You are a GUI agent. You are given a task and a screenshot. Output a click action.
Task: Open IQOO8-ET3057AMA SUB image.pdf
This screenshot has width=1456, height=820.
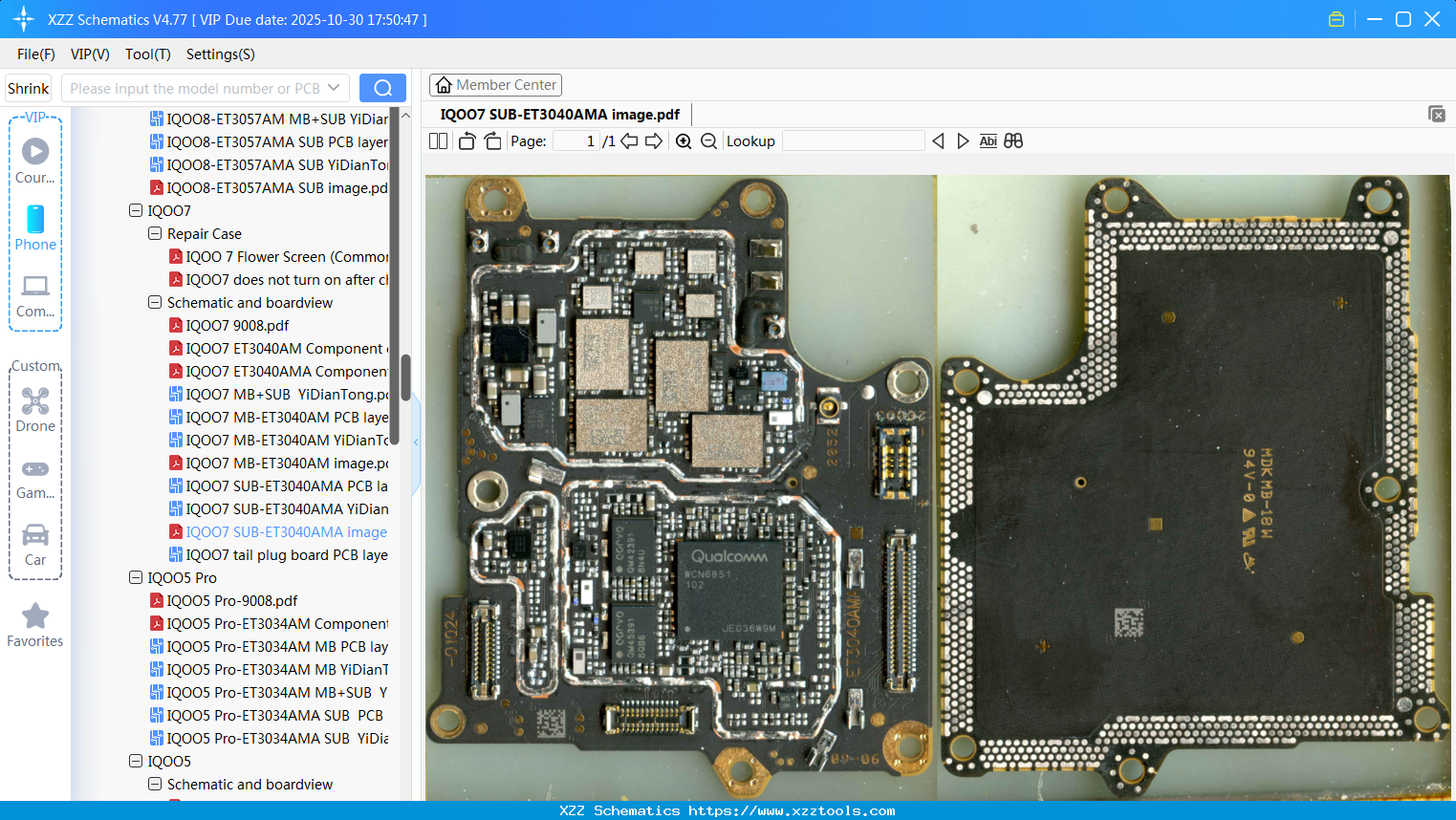click(x=277, y=187)
